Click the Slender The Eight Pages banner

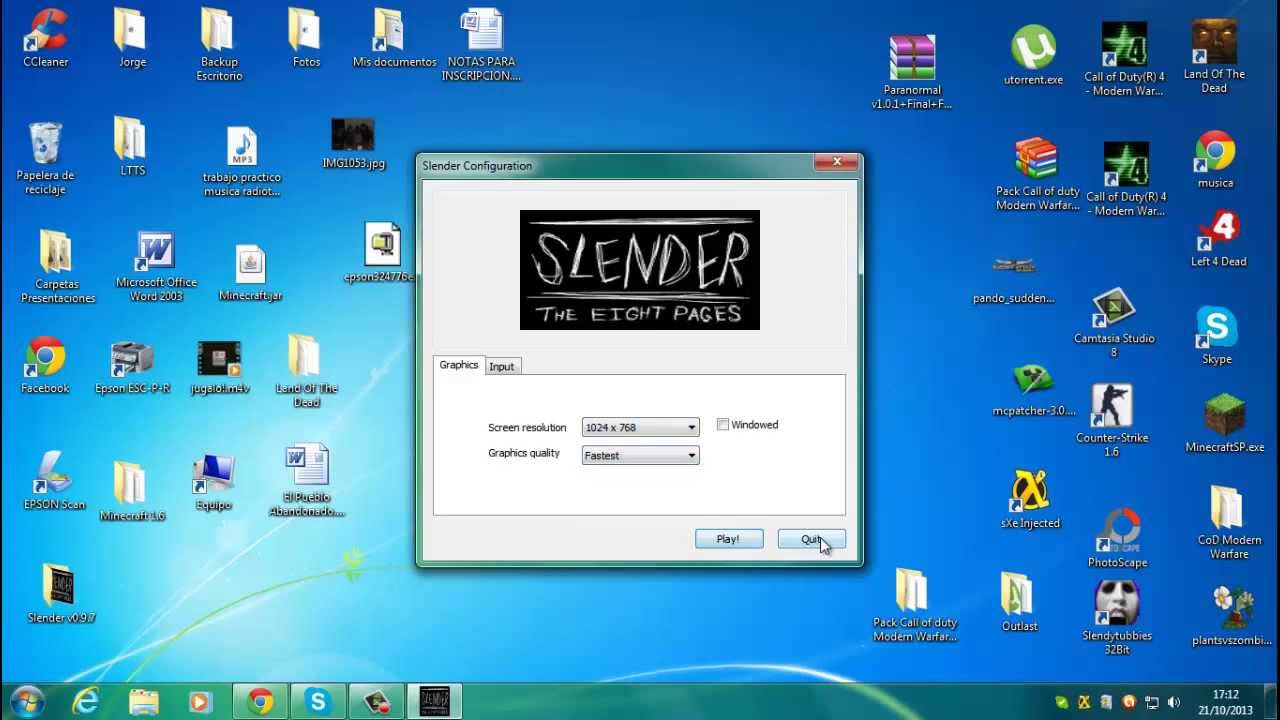click(640, 270)
